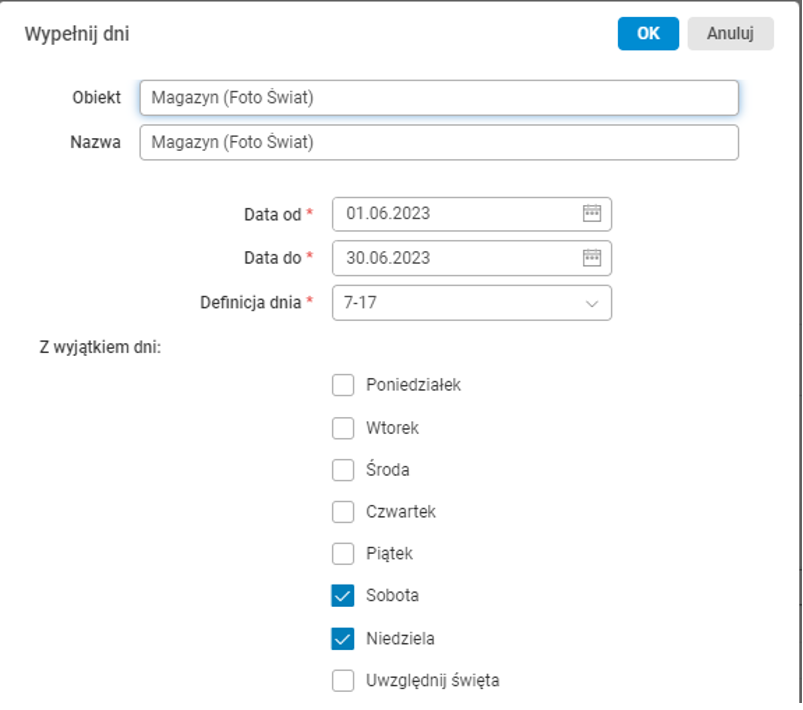Tick the Wtorek checkbox
This screenshot has width=803, height=710.
[343, 428]
